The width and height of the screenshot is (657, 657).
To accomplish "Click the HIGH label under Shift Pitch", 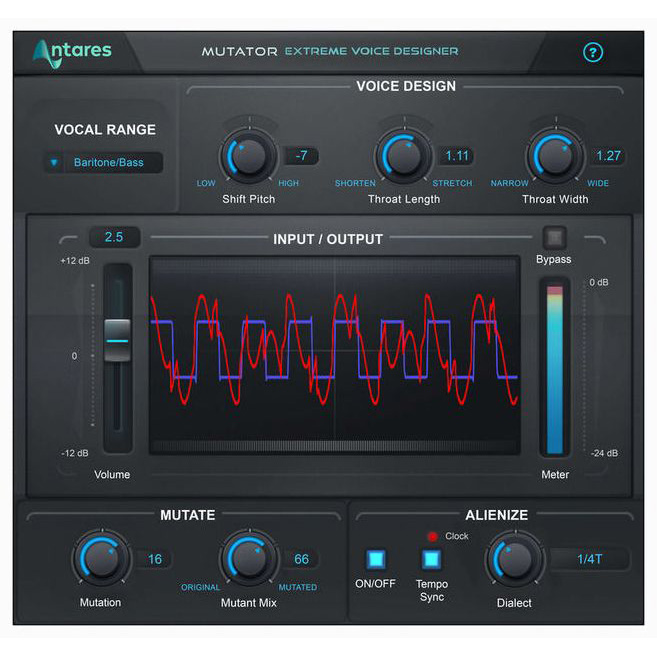I will tap(288, 184).
